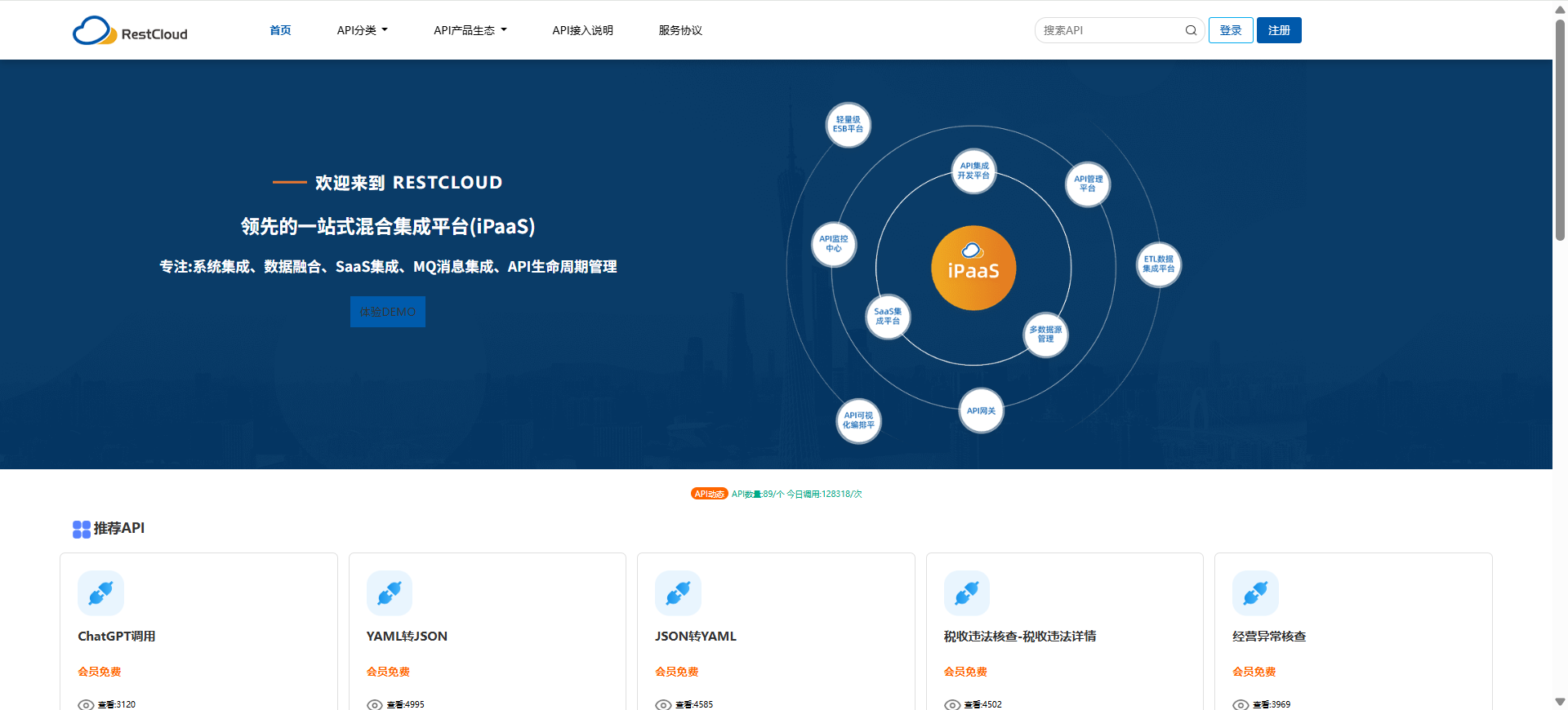Focus the 搜索API input field
The width and height of the screenshot is (1568, 710).
tap(1110, 30)
